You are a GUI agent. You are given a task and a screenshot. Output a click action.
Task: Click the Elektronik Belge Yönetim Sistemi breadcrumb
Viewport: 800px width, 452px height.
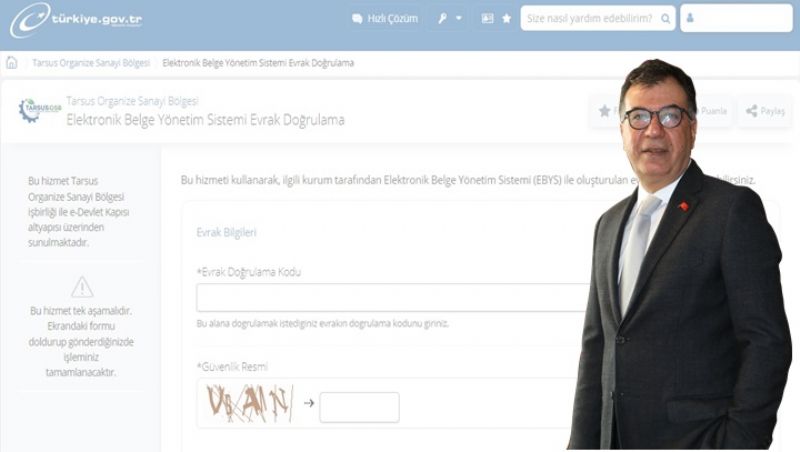[258, 63]
